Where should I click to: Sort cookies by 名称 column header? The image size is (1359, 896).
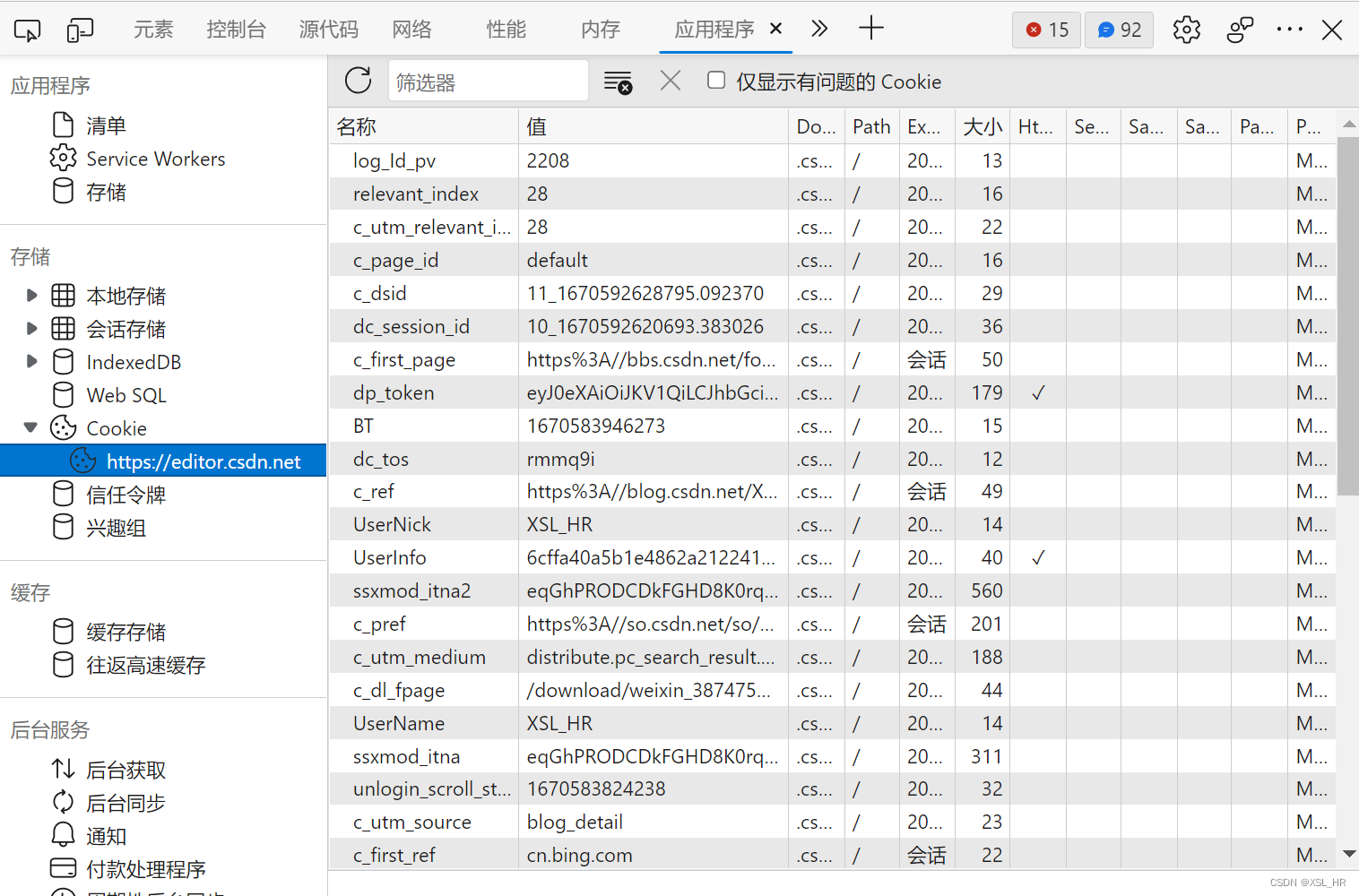pyautogui.click(x=423, y=126)
